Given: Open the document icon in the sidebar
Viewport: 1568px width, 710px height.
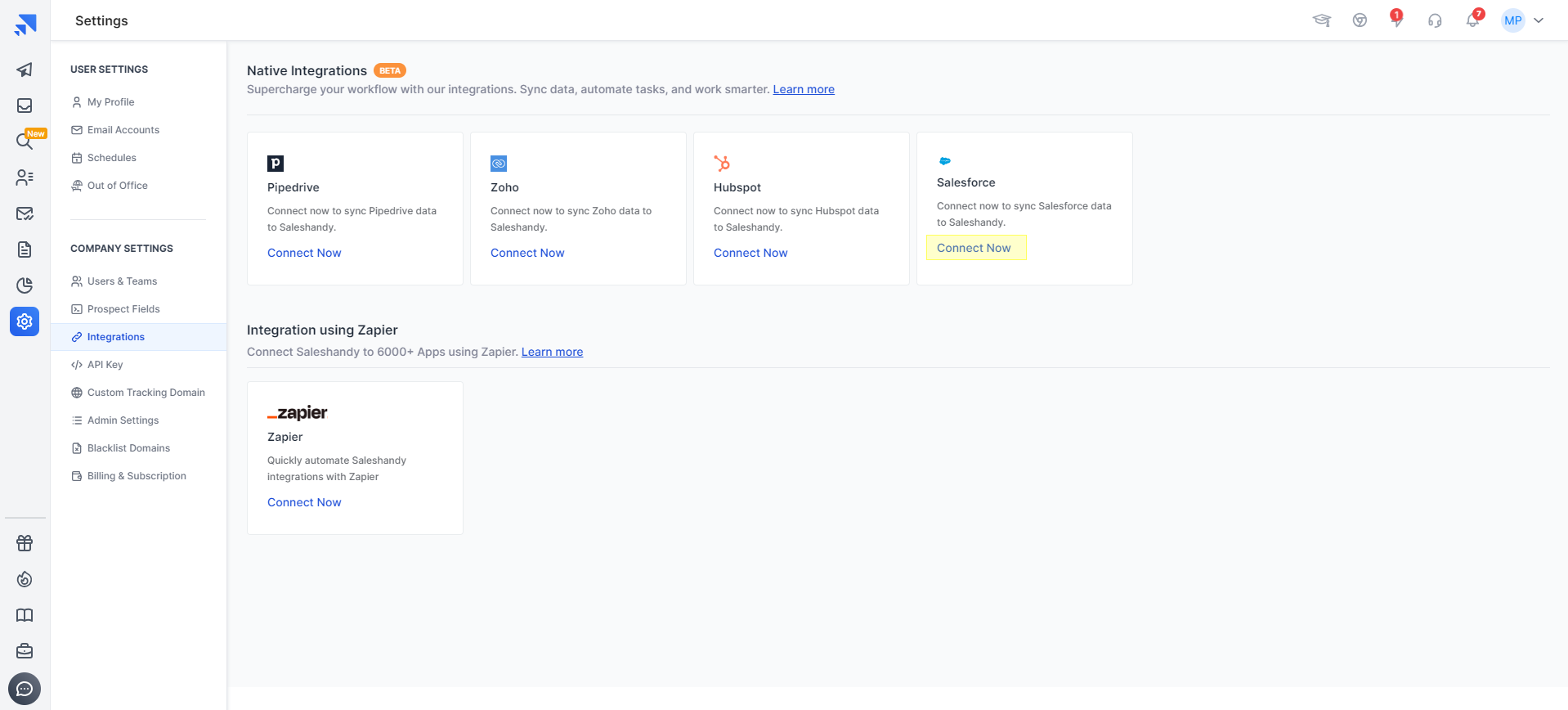Looking at the screenshot, I should click(x=25, y=249).
